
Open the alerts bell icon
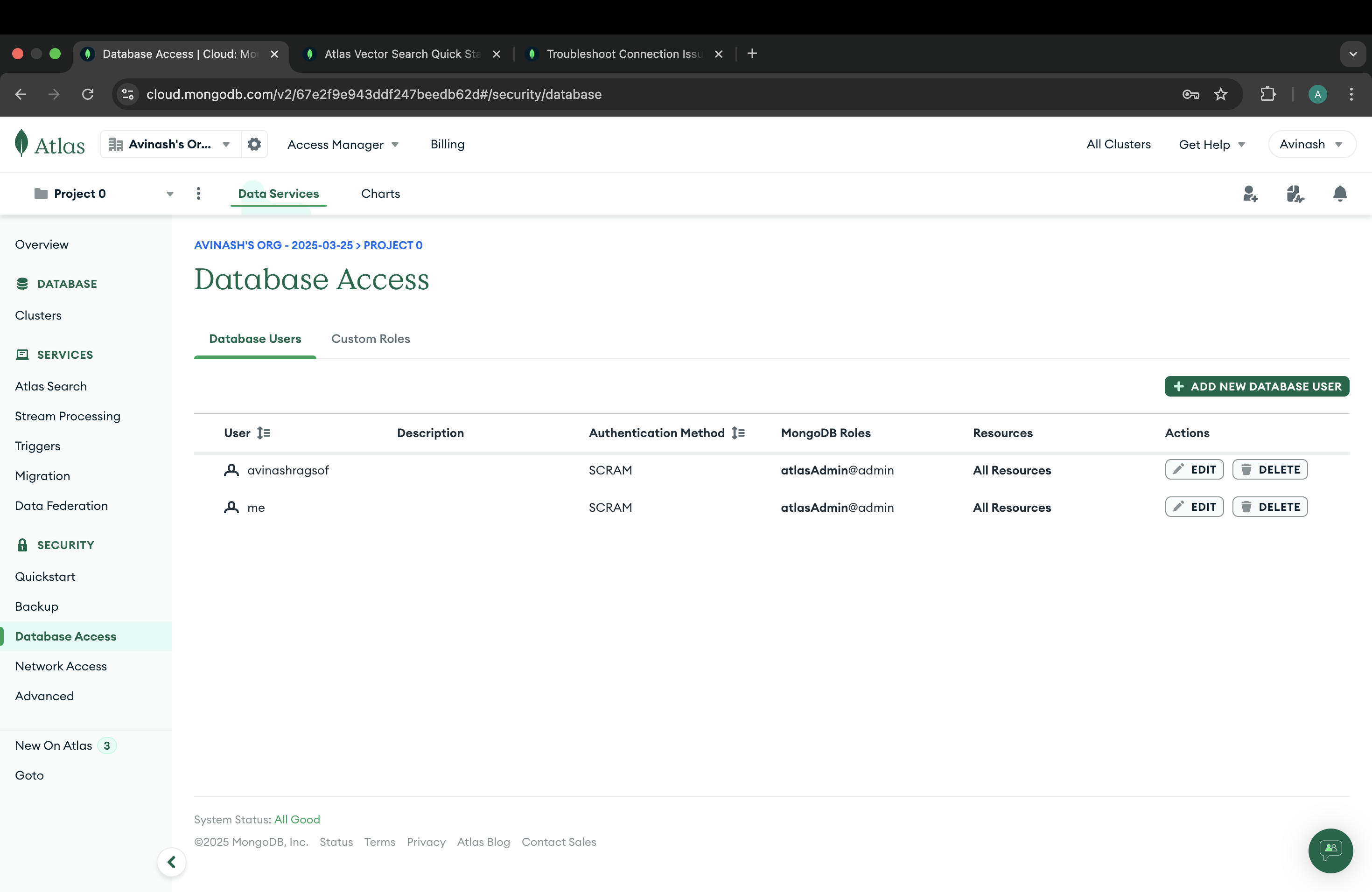[1340, 194]
